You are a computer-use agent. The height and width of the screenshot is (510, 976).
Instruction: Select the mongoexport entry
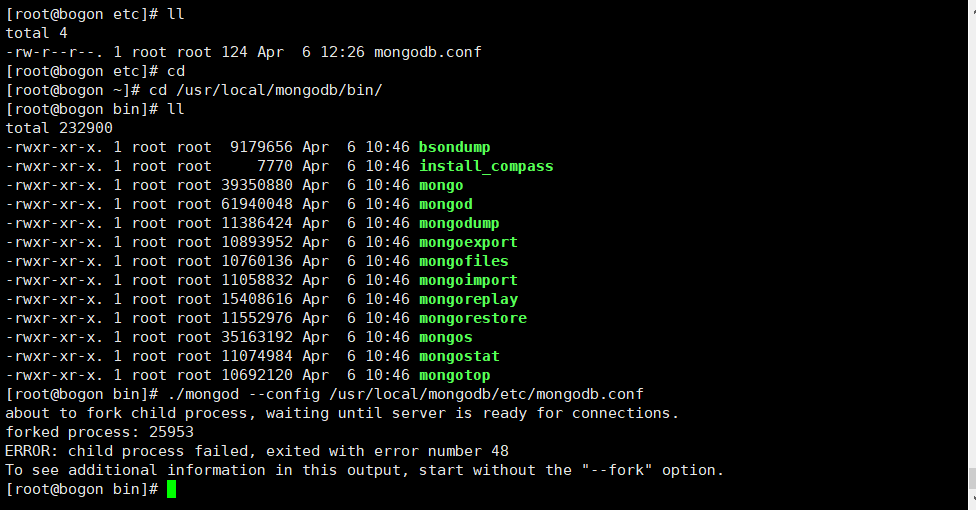pos(468,242)
